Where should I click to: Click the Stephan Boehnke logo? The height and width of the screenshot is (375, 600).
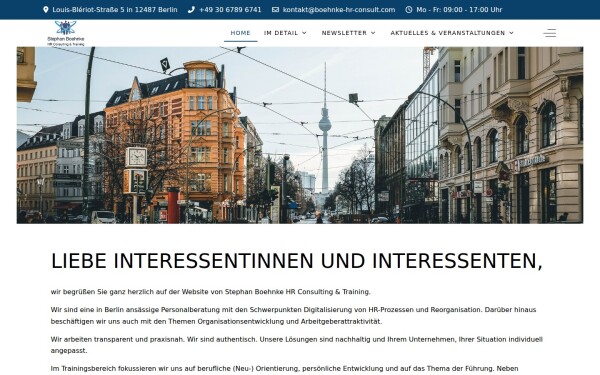65,34
